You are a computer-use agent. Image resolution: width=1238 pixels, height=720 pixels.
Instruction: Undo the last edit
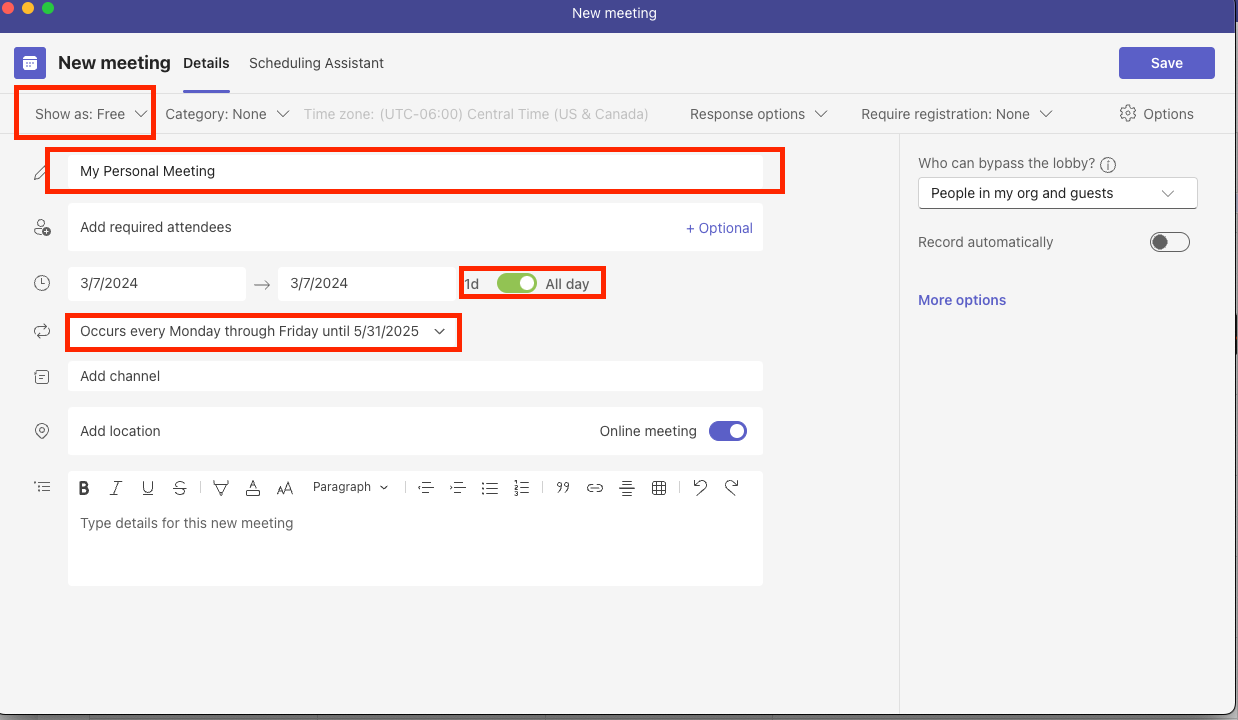pyautogui.click(x=700, y=488)
